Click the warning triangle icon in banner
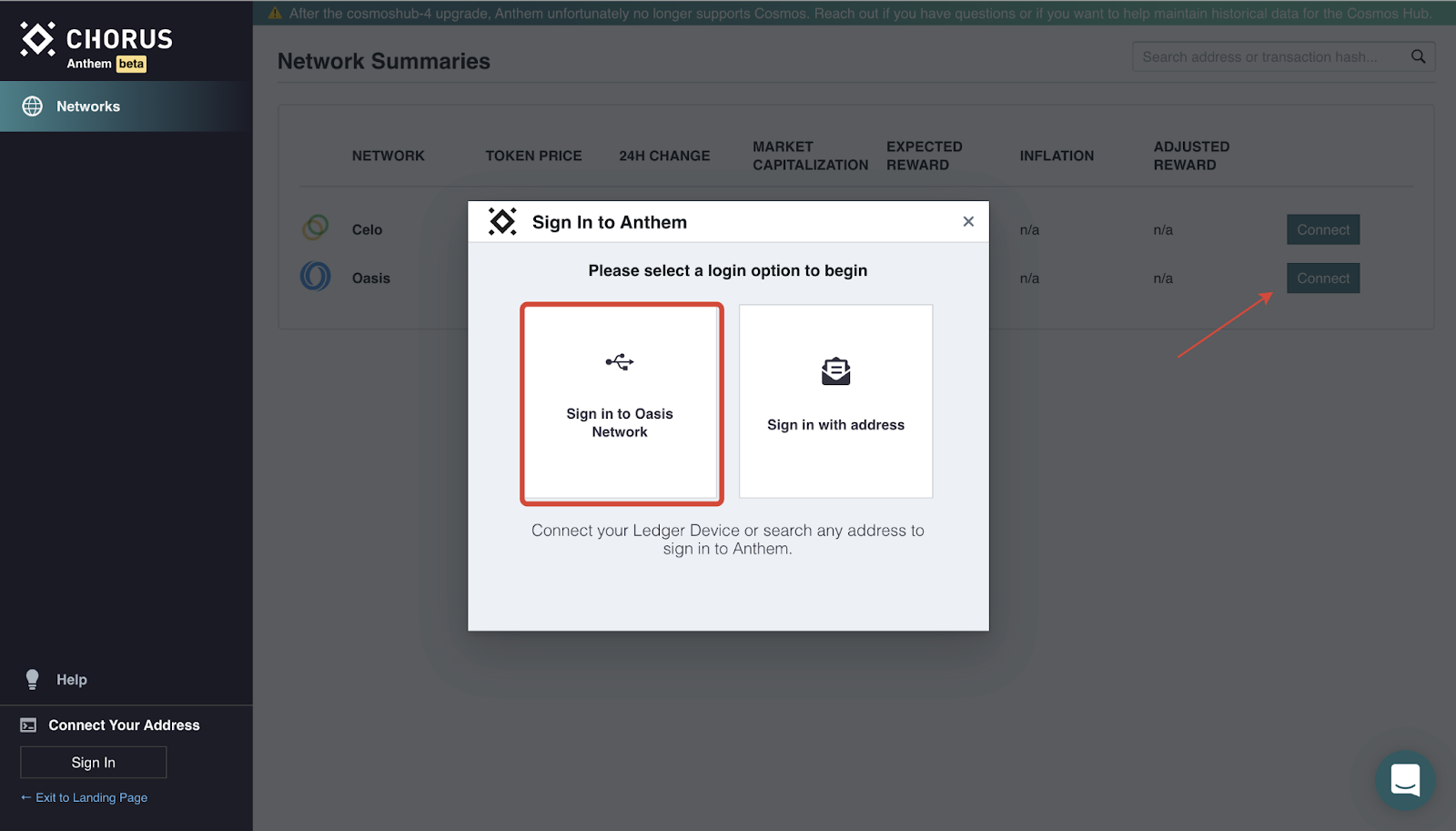The width and height of the screenshot is (1456, 831). coord(275,14)
